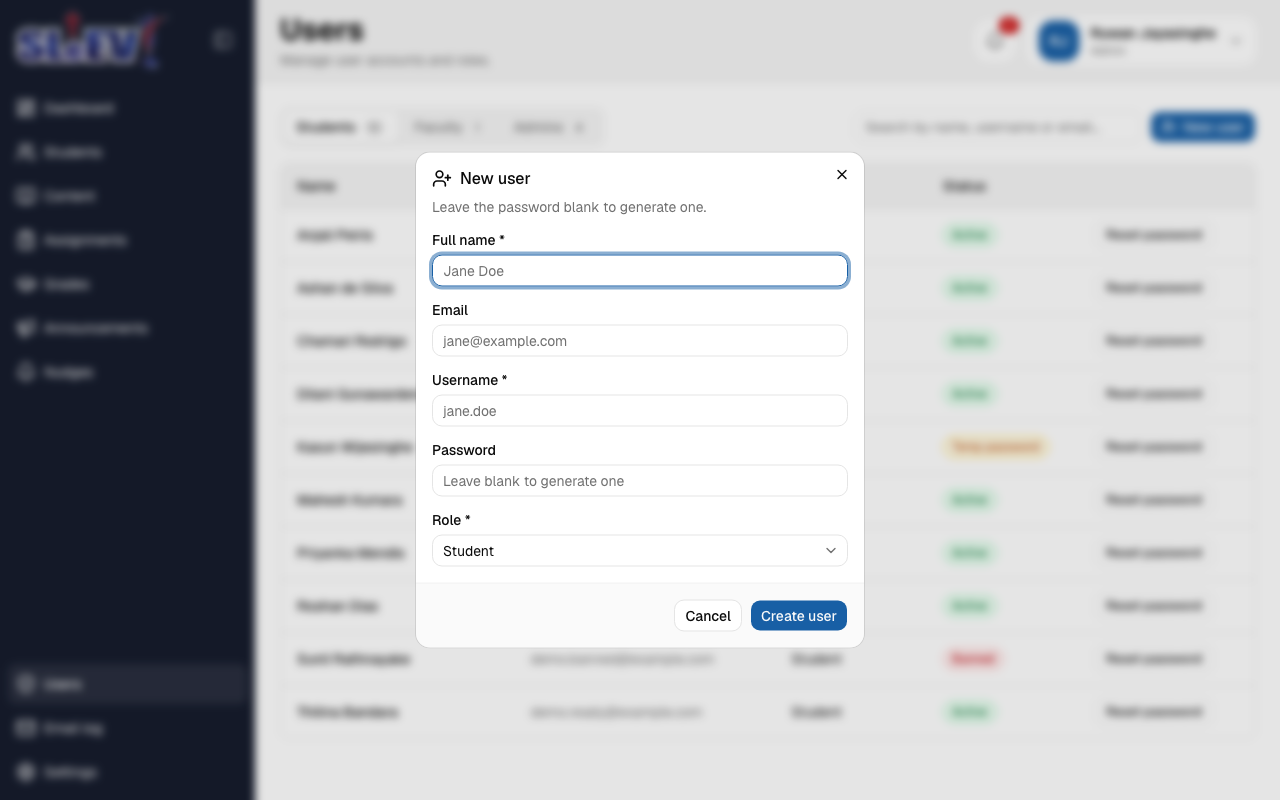Focus the Full name field

click(x=640, y=271)
